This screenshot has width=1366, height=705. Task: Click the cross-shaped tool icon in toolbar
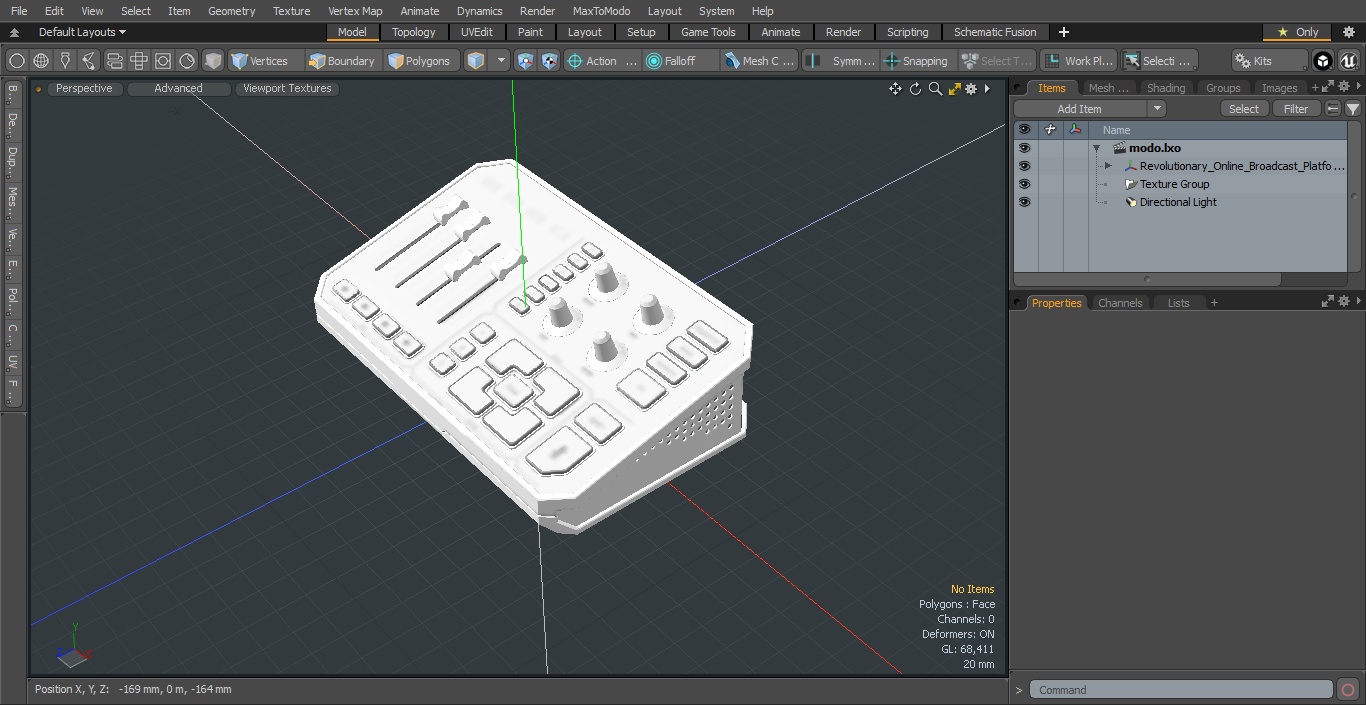pos(139,61)
